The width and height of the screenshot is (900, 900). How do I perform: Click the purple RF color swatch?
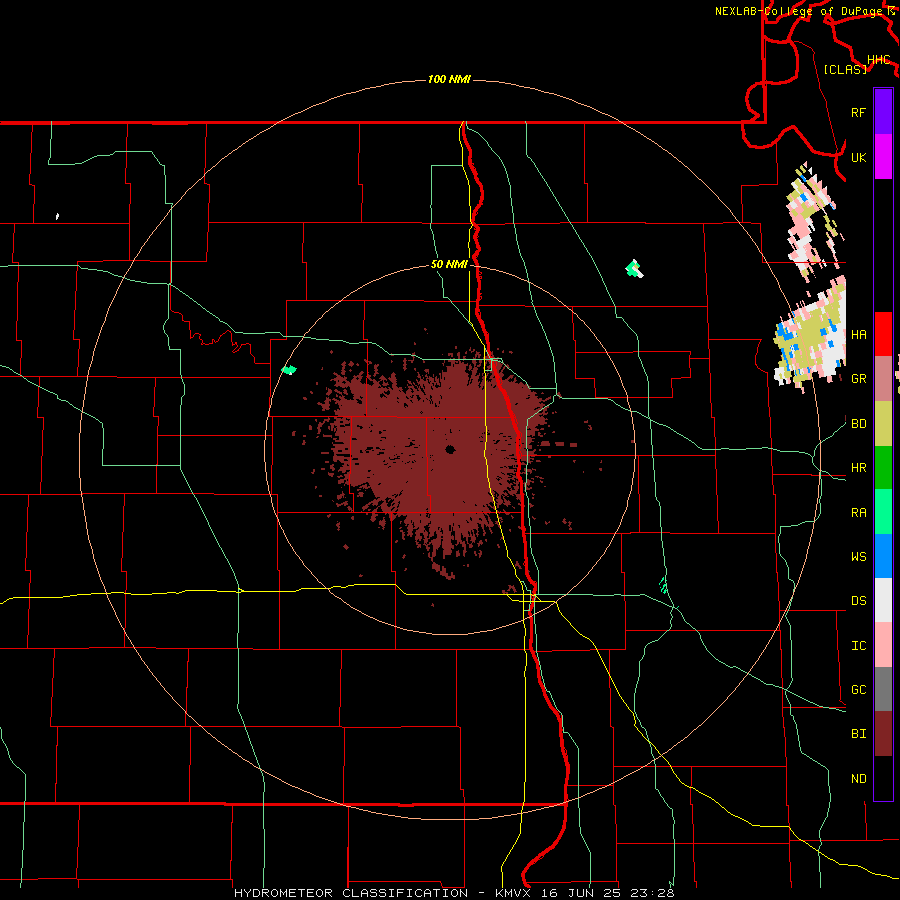[x=883, y=112]
